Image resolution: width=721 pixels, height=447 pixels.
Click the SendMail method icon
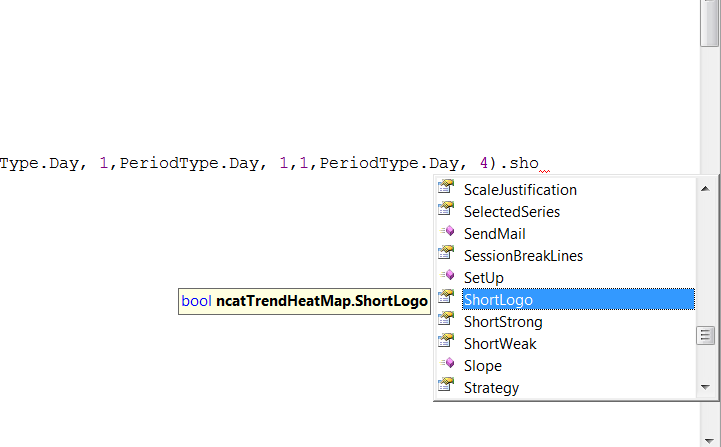[x=446, y=233]
